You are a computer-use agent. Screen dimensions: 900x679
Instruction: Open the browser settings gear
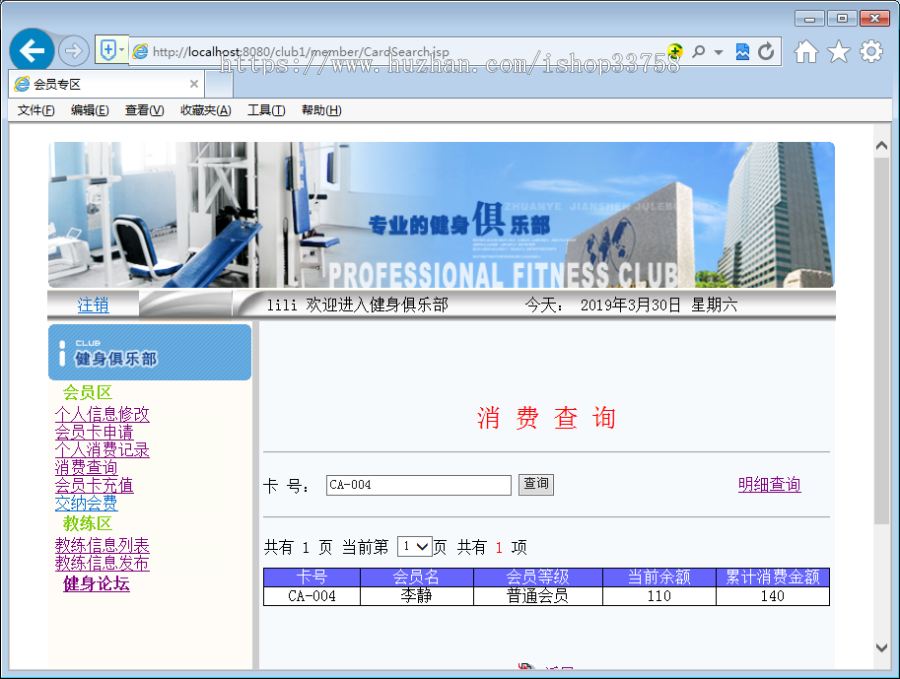coord(870,51)
